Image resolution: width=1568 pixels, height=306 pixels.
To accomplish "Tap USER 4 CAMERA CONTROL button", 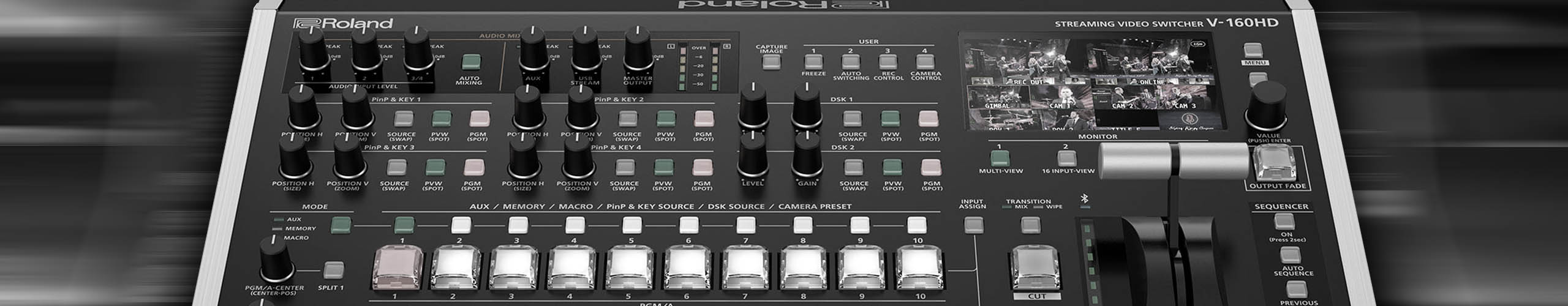I will click(924, 62).
